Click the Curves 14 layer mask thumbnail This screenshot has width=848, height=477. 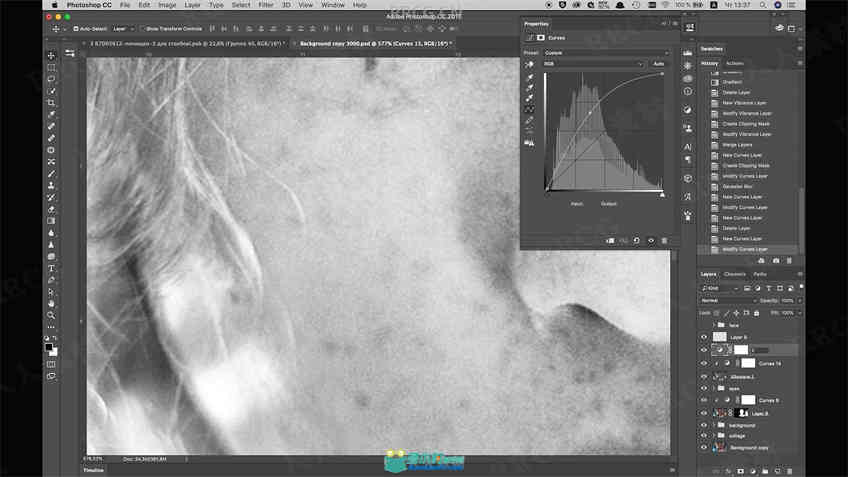pyautogui.click(x=748, y=363)
